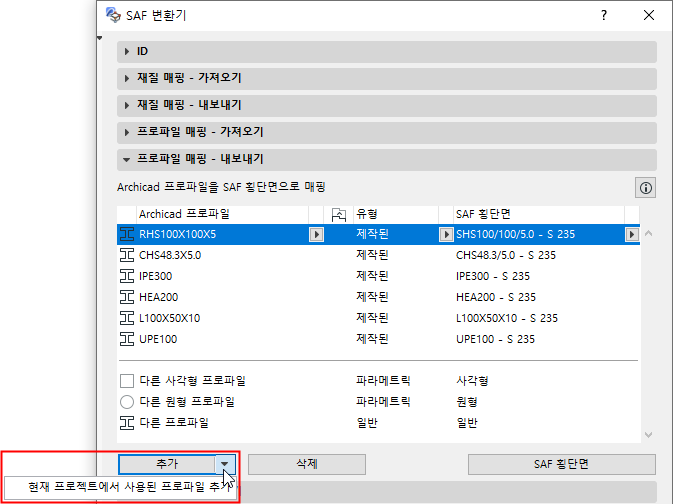The image size is (673, 504).
Task: Click 일반 type cell in 다른 프로파일 row
Action: [367, 423]
